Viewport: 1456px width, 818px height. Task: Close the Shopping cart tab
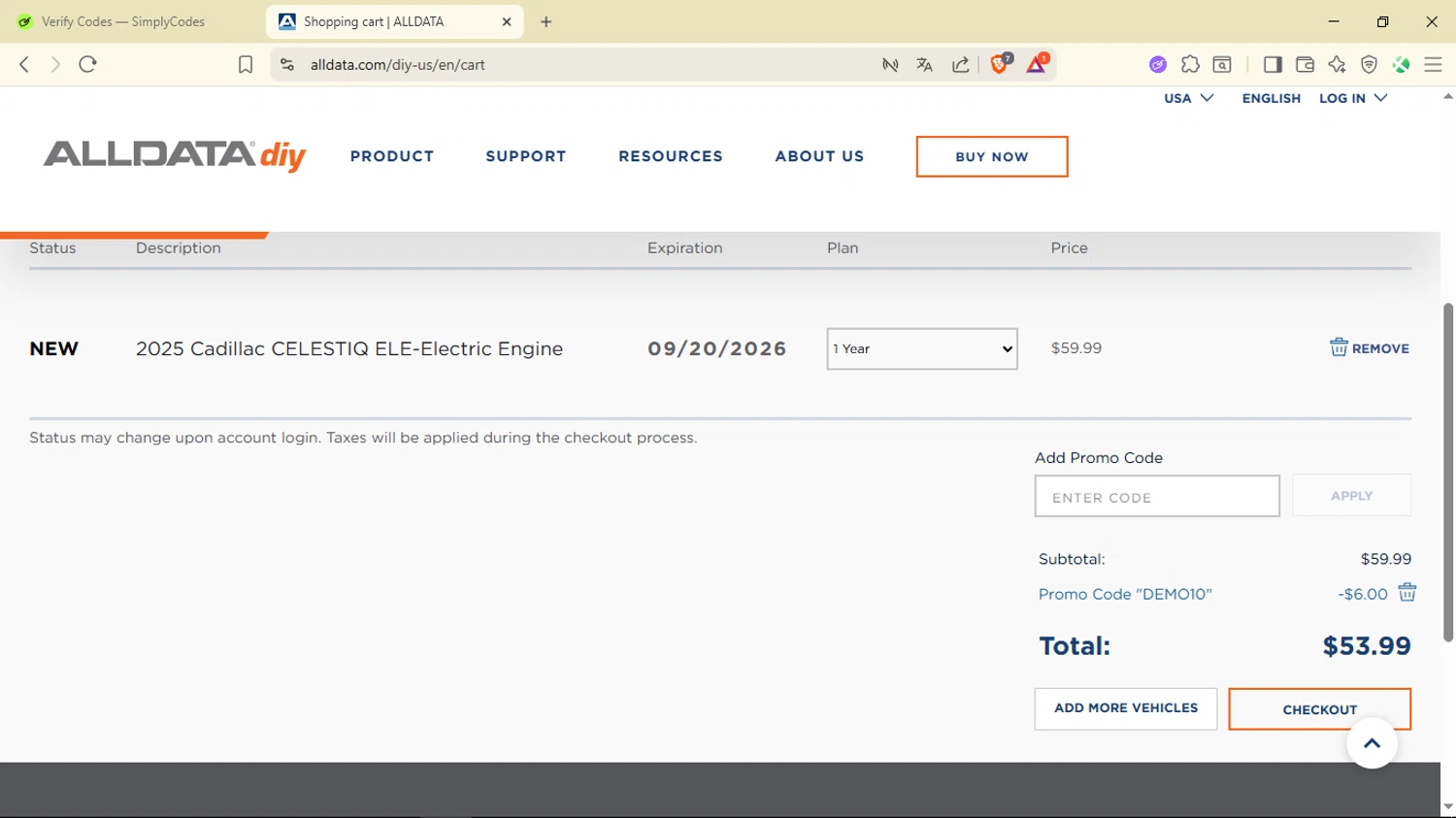[507, 21]
